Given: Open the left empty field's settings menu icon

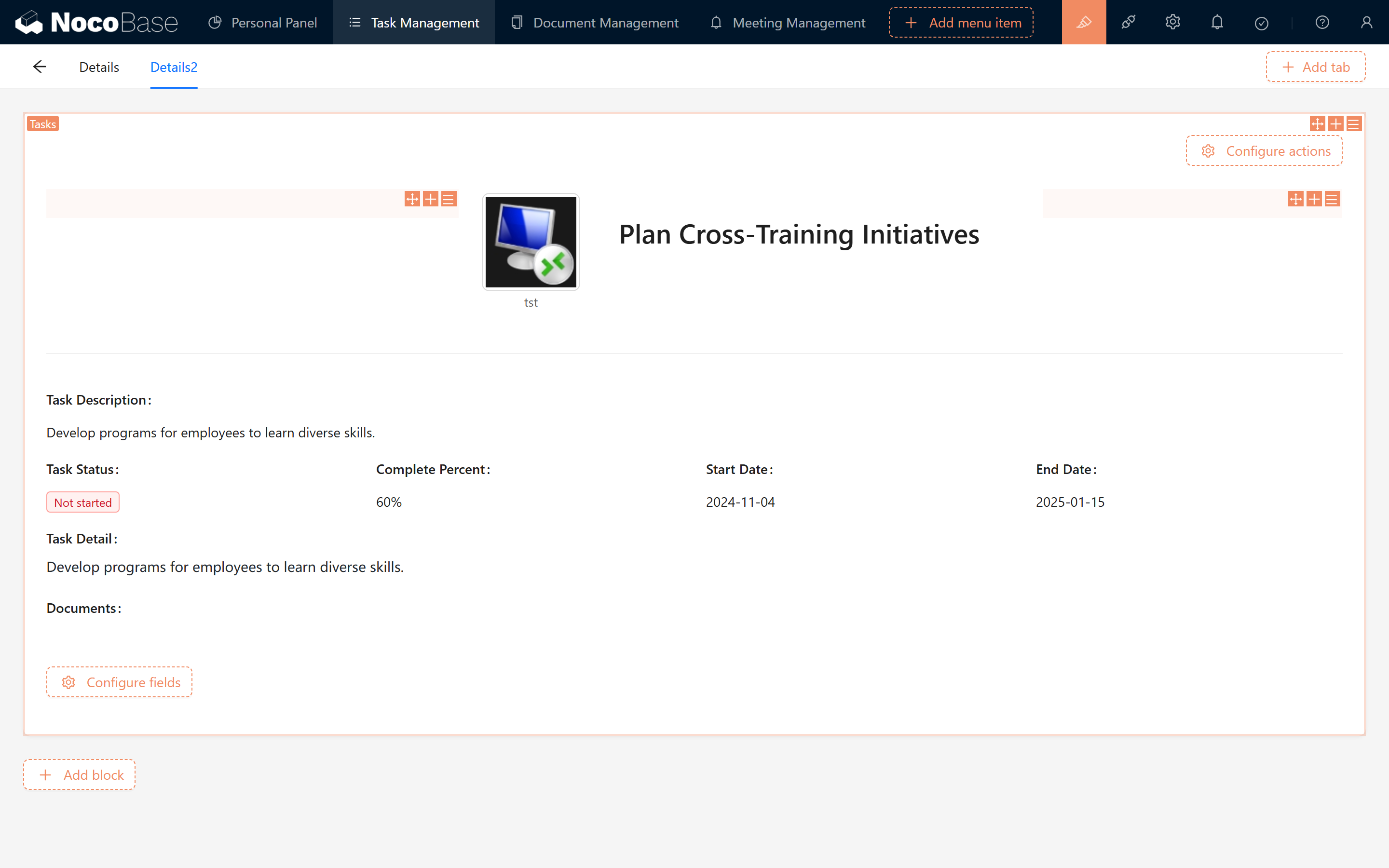Looking at the screenshot, I should pos(449,199).
